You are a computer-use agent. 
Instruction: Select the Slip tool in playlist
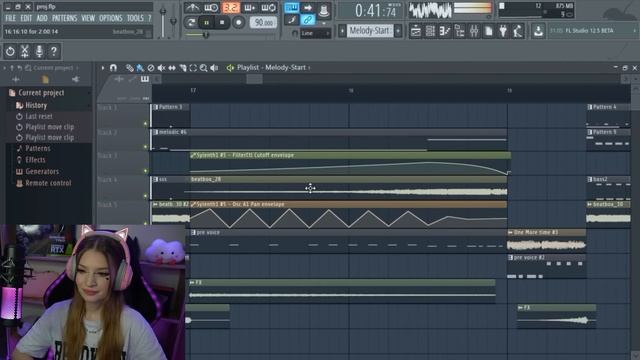click(172, 68)
